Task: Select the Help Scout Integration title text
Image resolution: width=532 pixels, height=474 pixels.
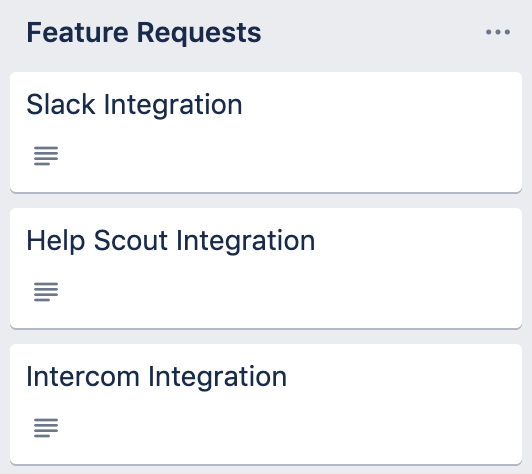Action: click(171, 241)
